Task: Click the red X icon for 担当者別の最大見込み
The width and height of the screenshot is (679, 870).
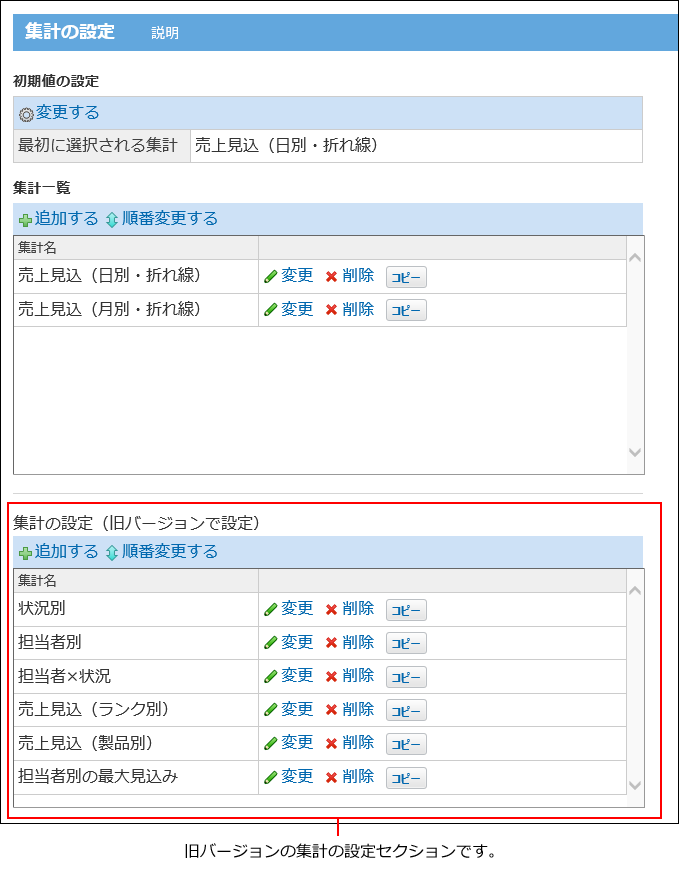Action: point(332,777)
